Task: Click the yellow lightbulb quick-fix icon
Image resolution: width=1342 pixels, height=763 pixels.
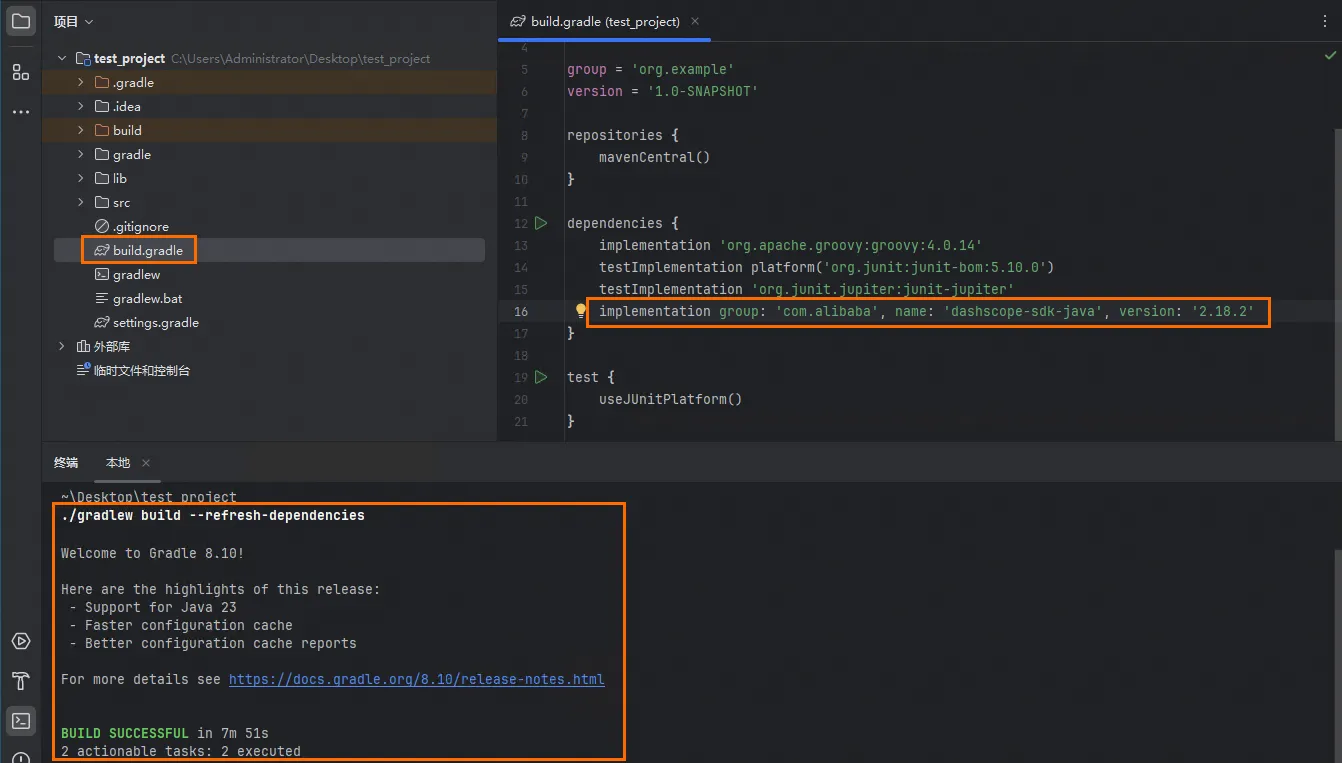Action: (580, 311)
